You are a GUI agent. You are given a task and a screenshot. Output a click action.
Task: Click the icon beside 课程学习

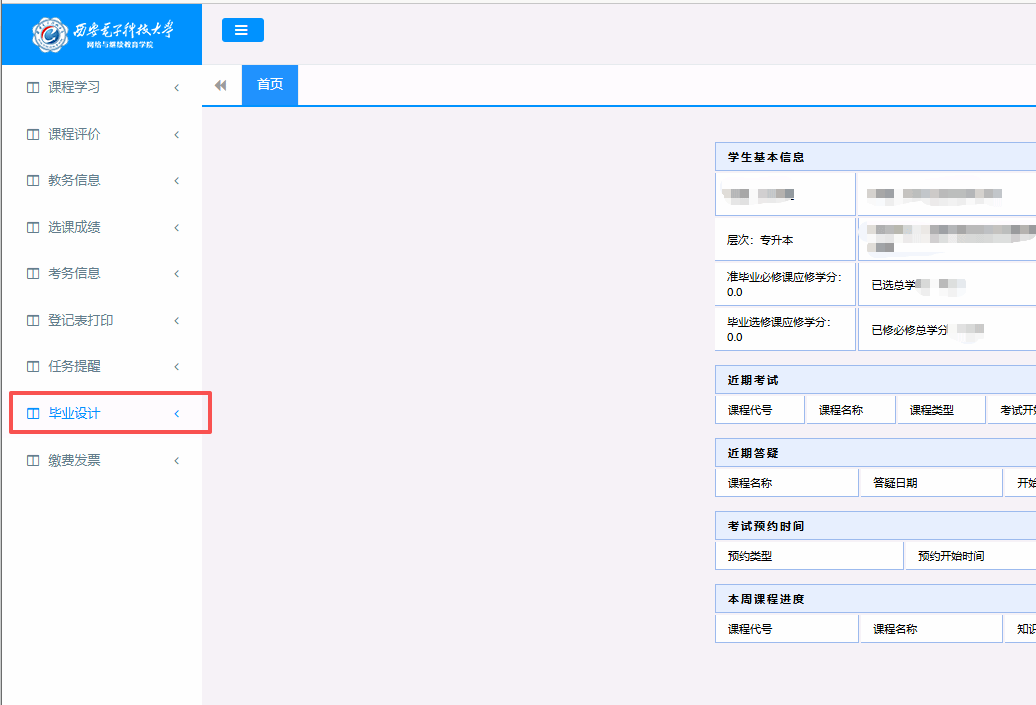(x=33, y=88)
